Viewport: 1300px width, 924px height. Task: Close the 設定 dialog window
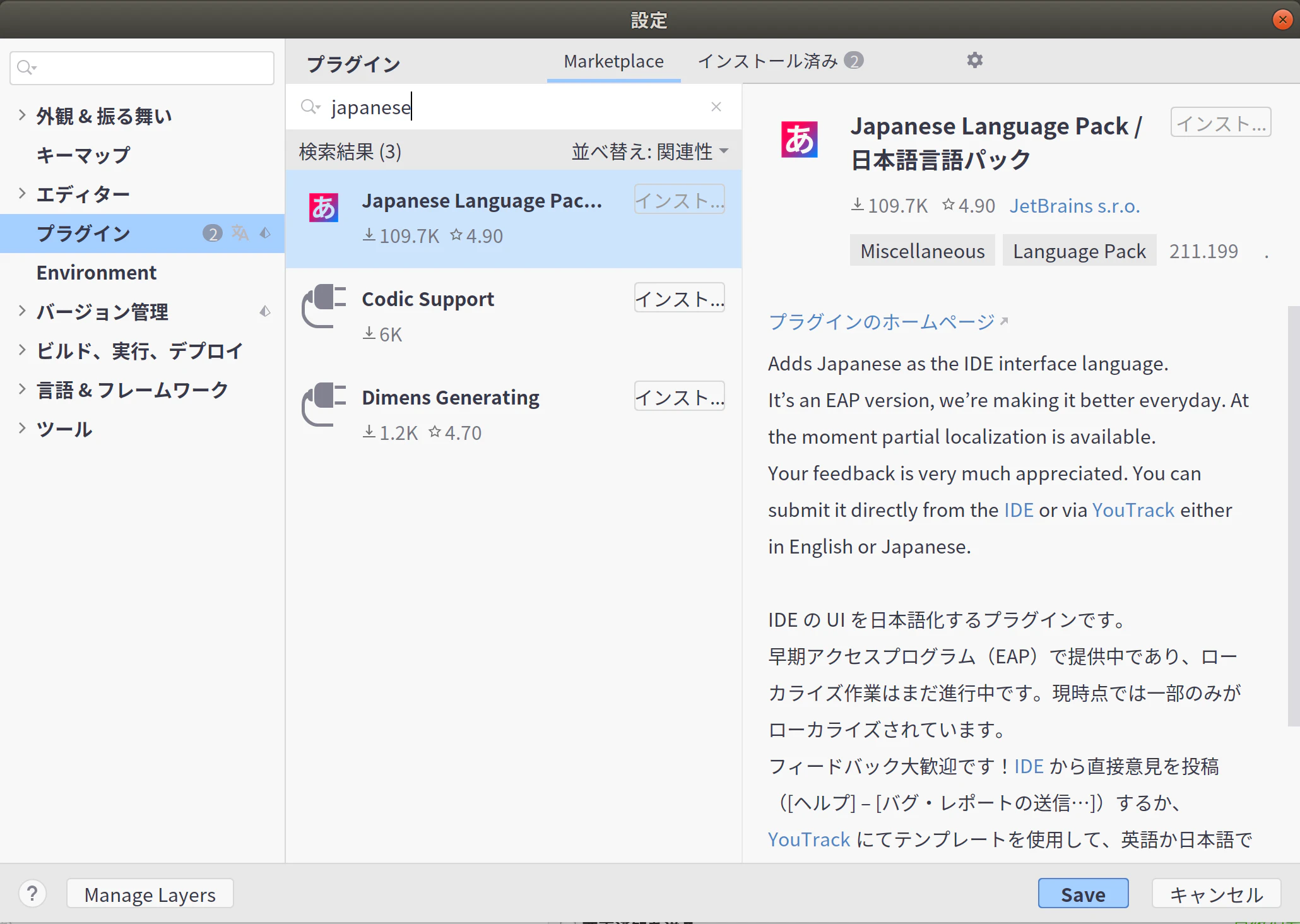[x=1282, y=20]
